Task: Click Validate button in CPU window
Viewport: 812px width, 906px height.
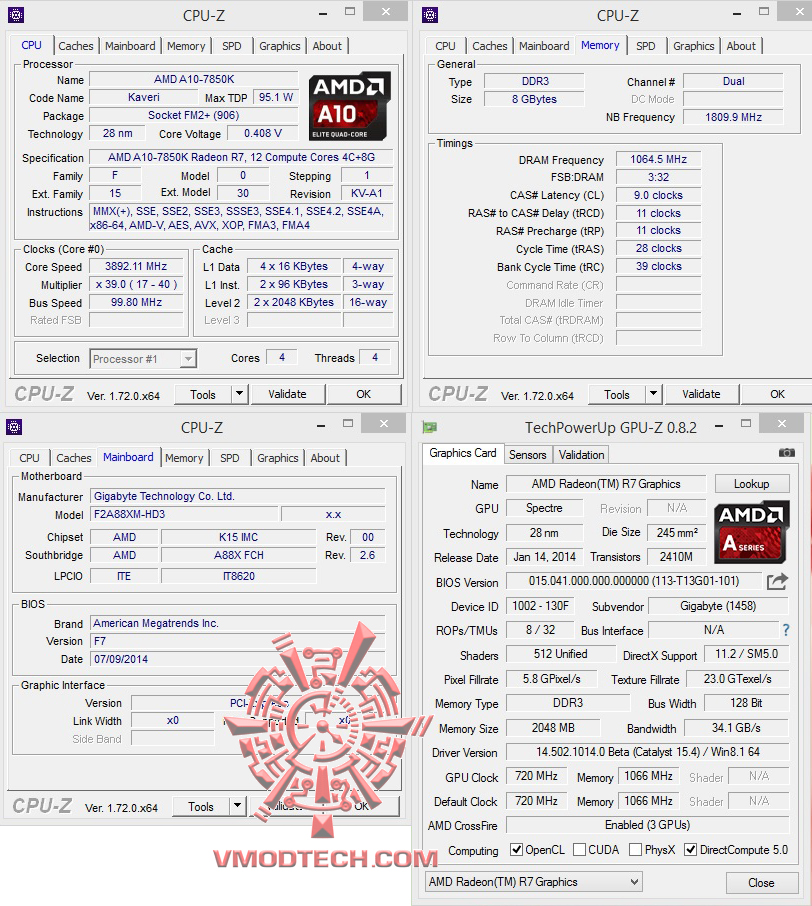Action: tap(287, 394)
